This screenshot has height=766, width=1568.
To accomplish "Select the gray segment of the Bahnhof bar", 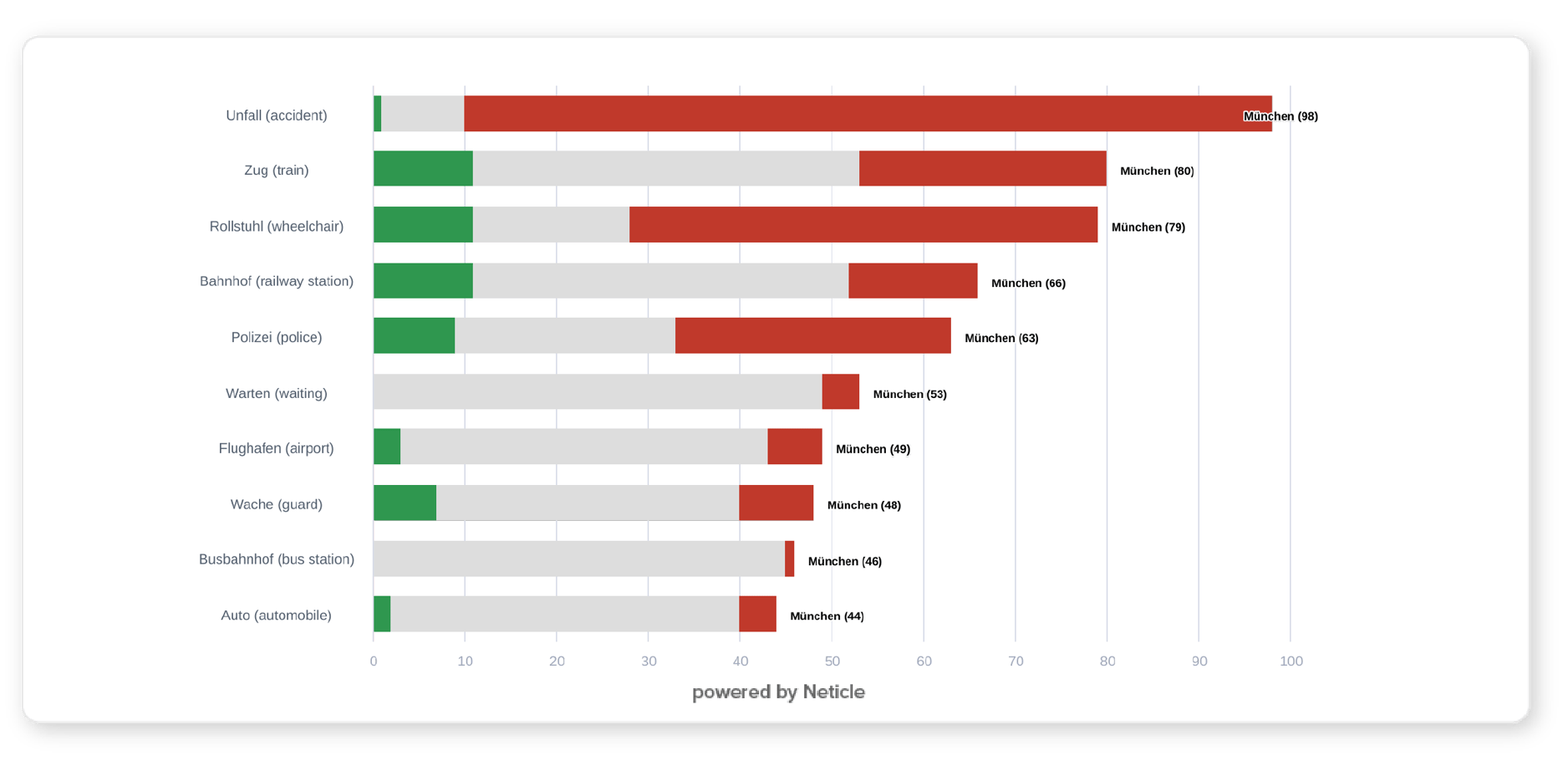I will click(661, 281).
